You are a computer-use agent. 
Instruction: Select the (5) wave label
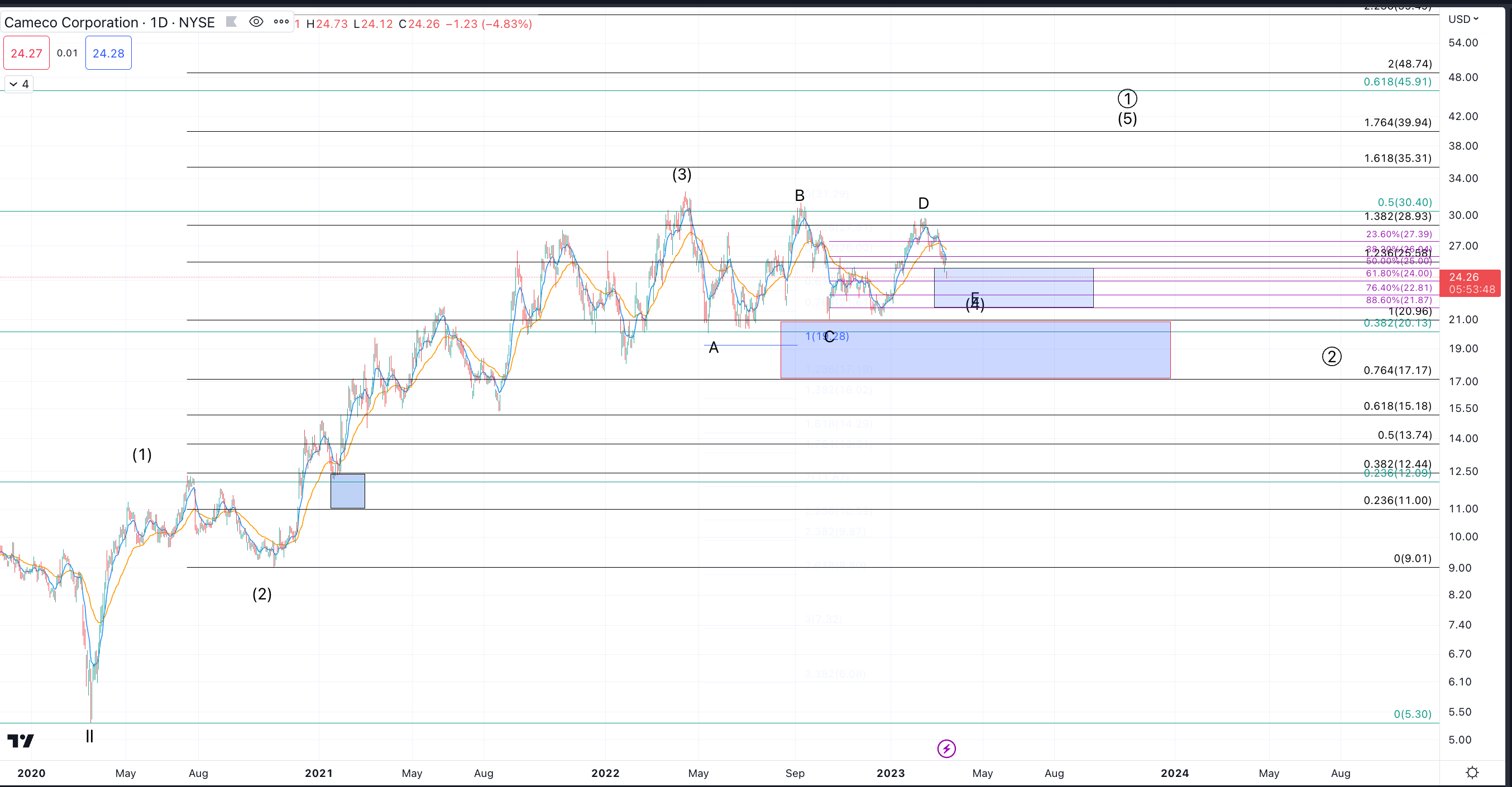pyautogui.click(x=1127, y=118)
